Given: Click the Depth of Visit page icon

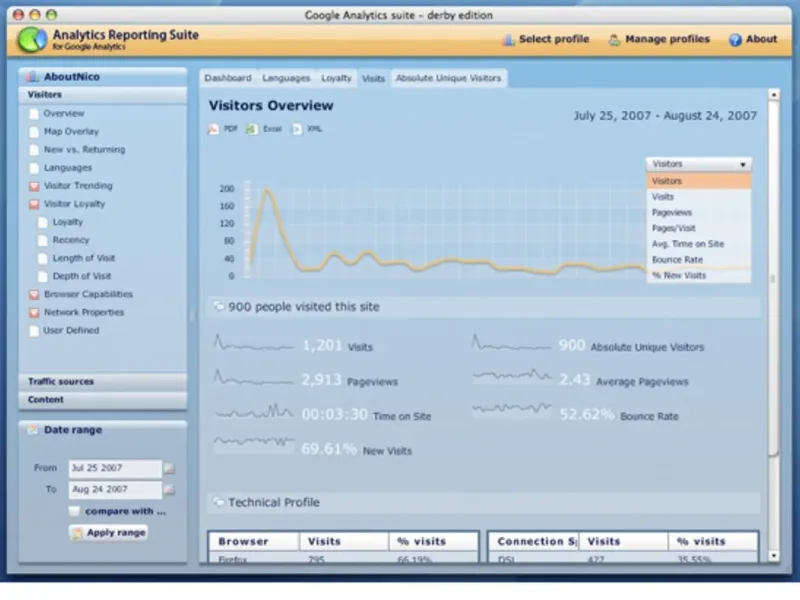Looking at the screenshot, I should tap(43, 277).
